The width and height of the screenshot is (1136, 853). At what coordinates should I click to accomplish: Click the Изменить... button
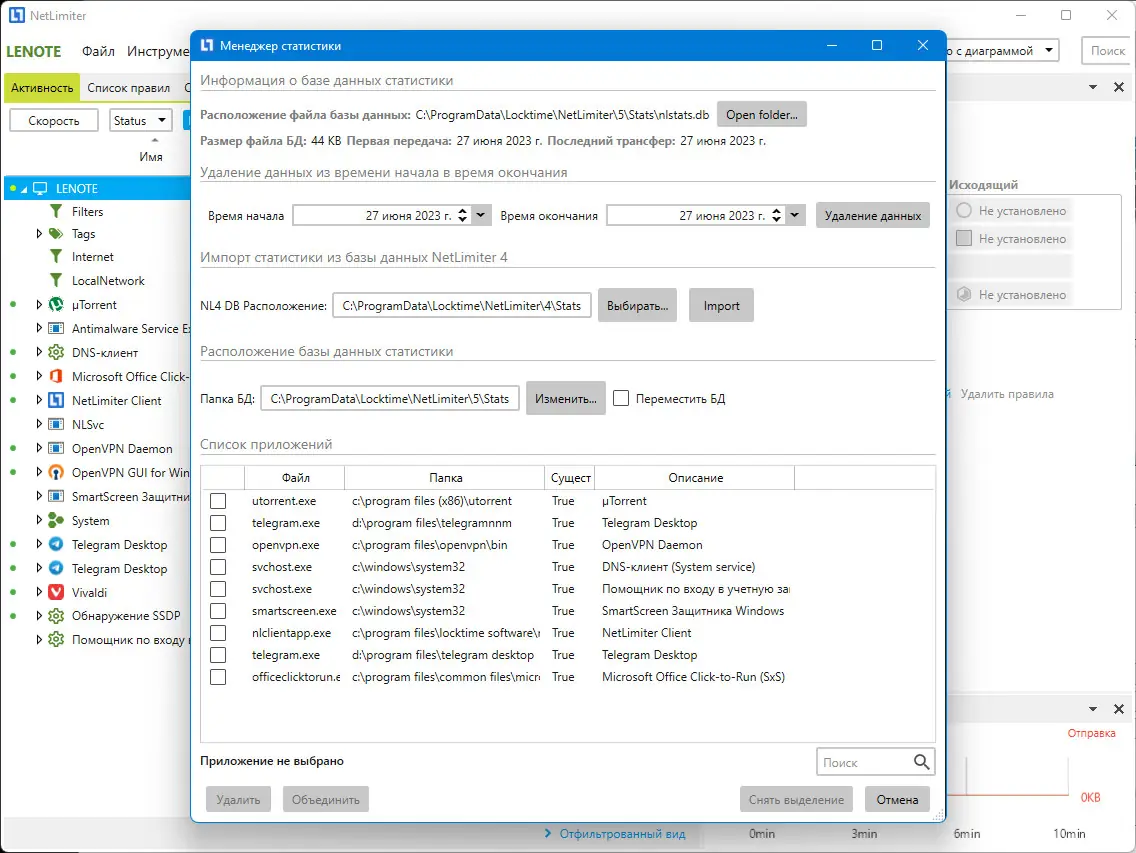566,399
